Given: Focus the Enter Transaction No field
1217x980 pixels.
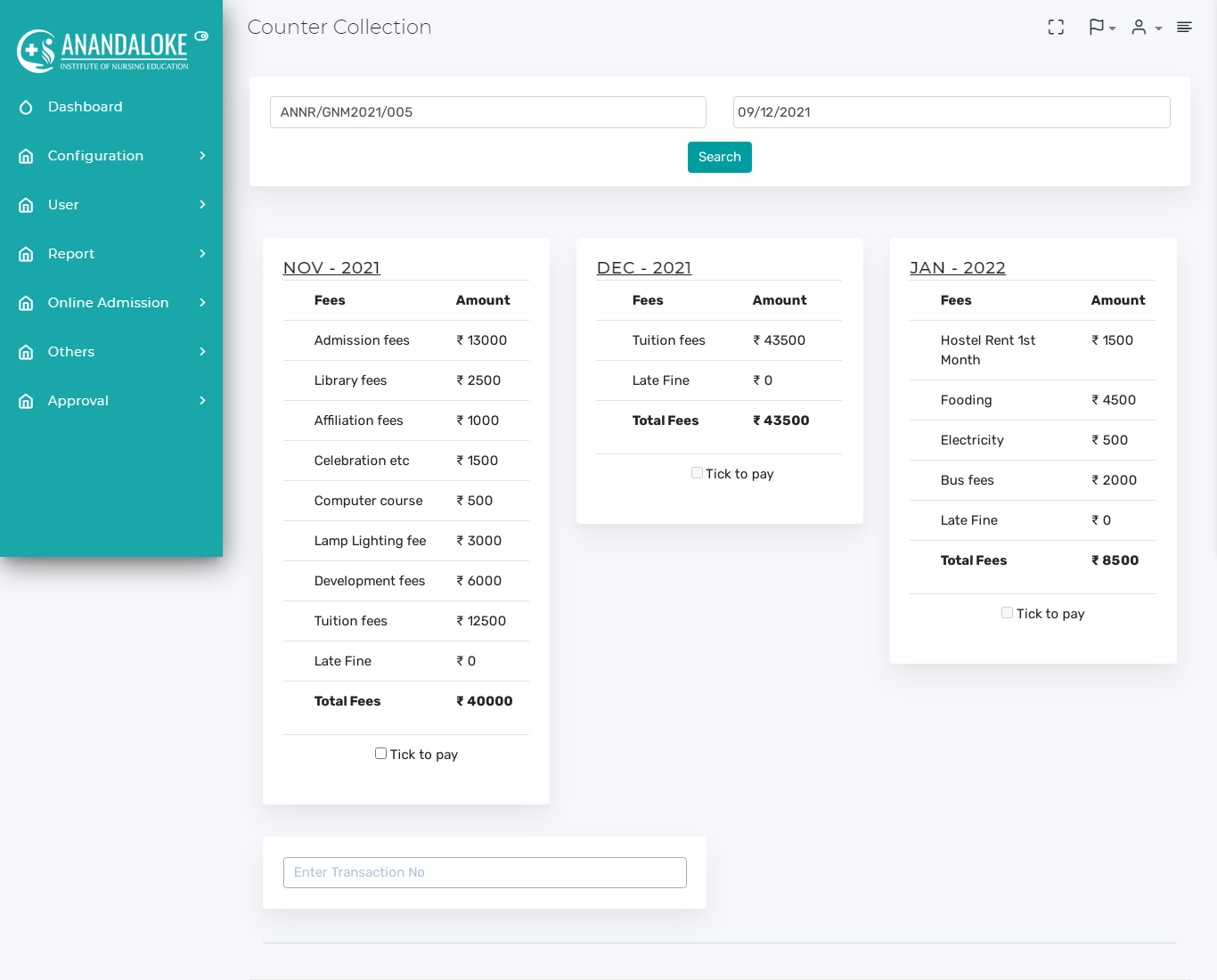Looking at the screenshot, I should [x=485, y=872].
